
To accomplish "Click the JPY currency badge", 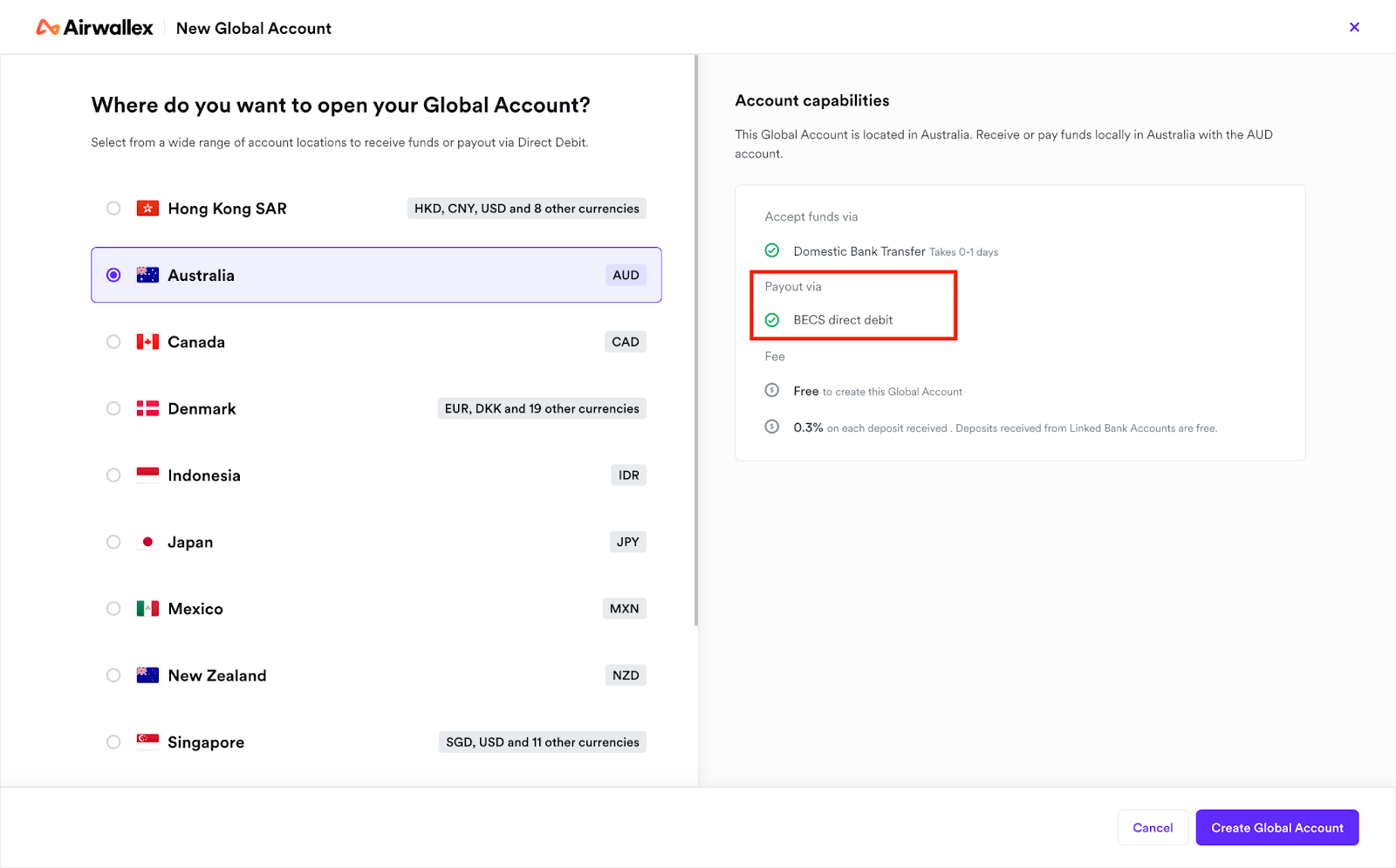I will tap(628, 542).
